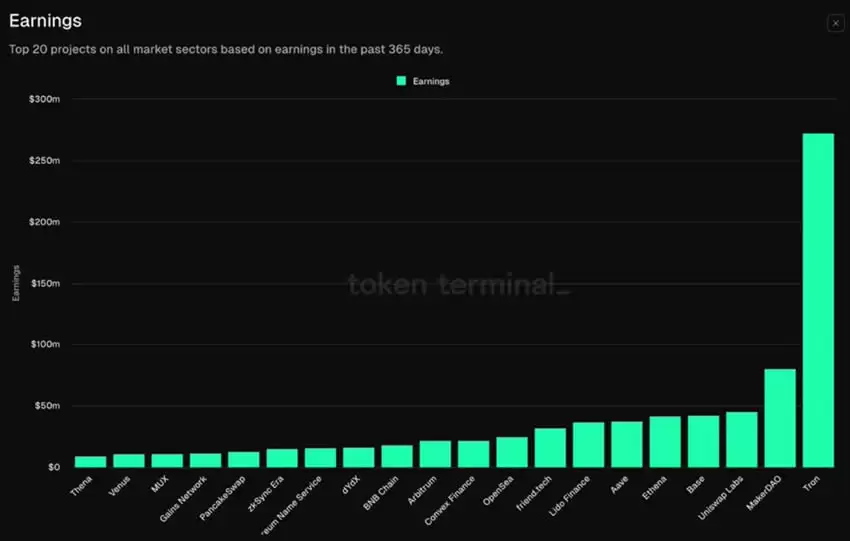Click the Uniswap Labs bar
850x541 pixels.
741,440
